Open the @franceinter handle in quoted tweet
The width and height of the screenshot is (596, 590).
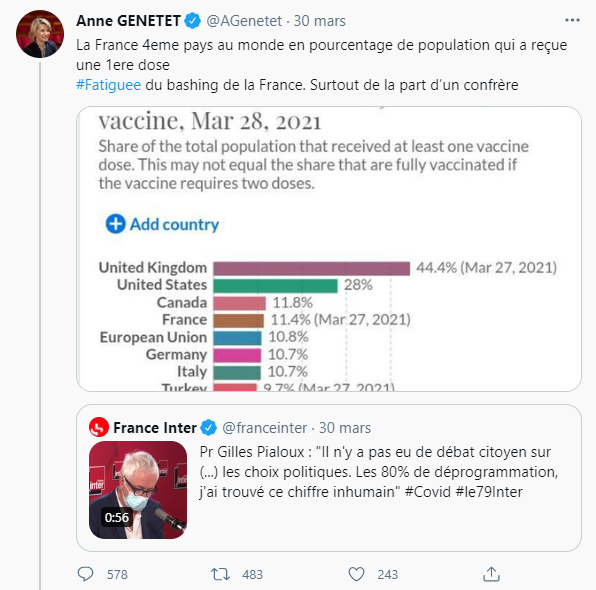click(x=265, y=428)
